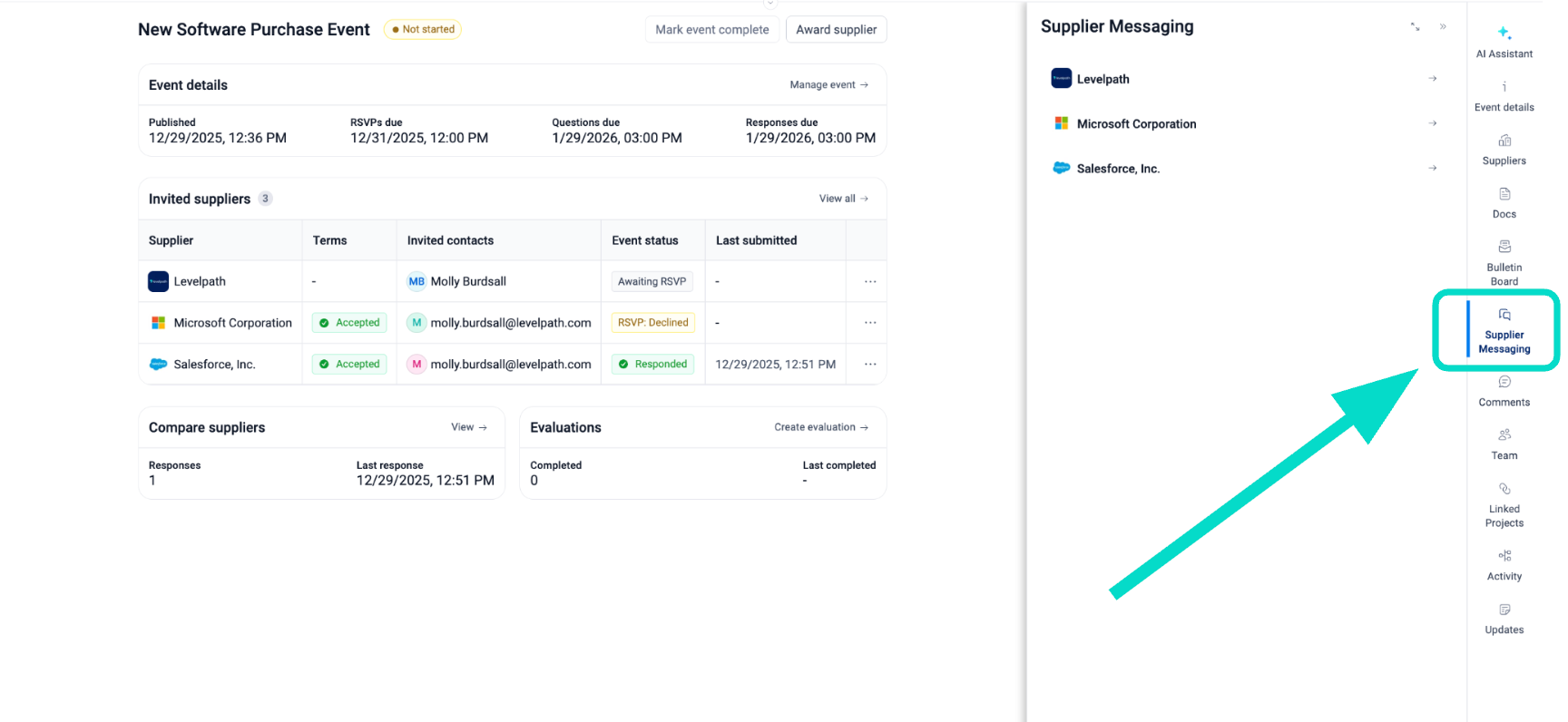The image size is (1568, 722).
Task: Open the Comments sidebar panel
Action: pyautogui.click(x=1504, y=391)
